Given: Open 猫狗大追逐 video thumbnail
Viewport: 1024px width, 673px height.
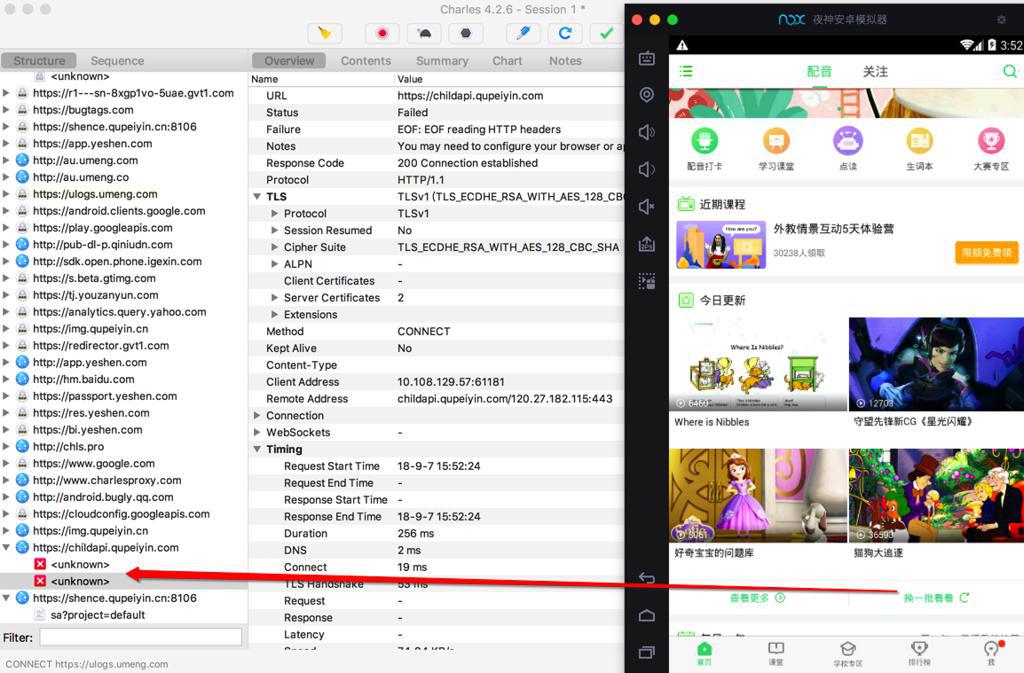Looking at the screenshot, I should (936, 495).
